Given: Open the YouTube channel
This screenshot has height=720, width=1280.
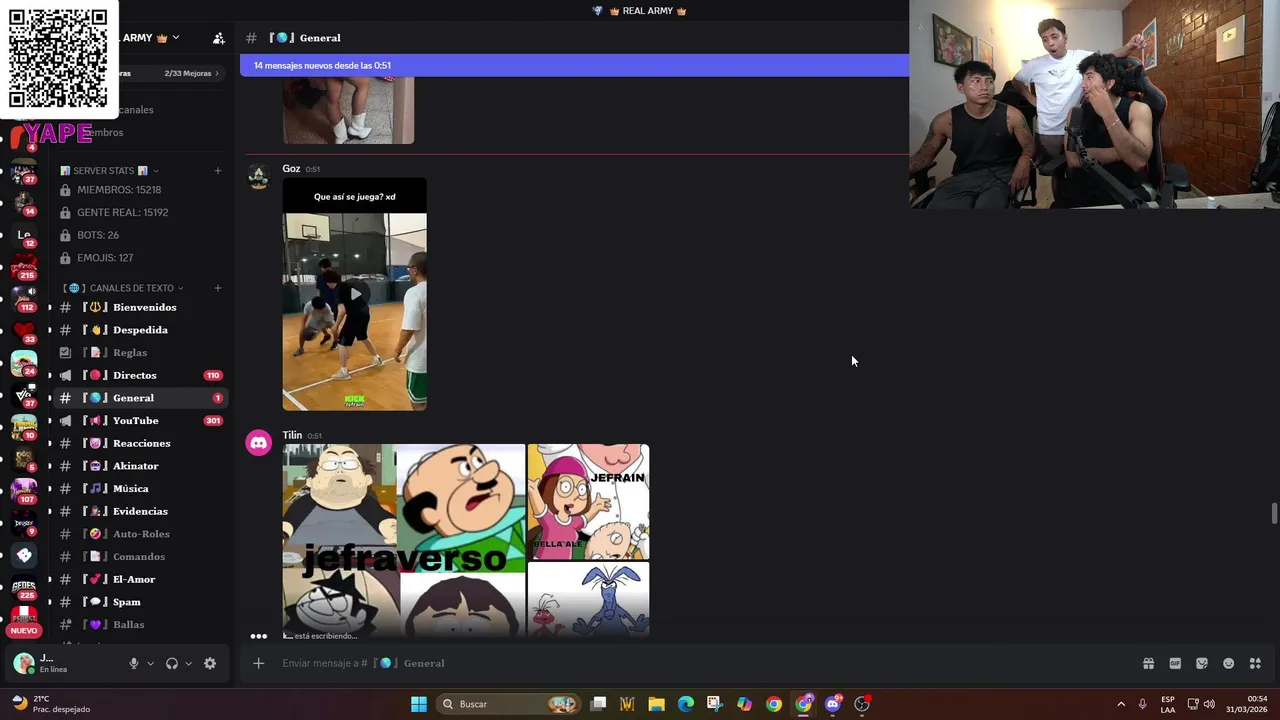Looking at the screenshot, I should (140, 421).
